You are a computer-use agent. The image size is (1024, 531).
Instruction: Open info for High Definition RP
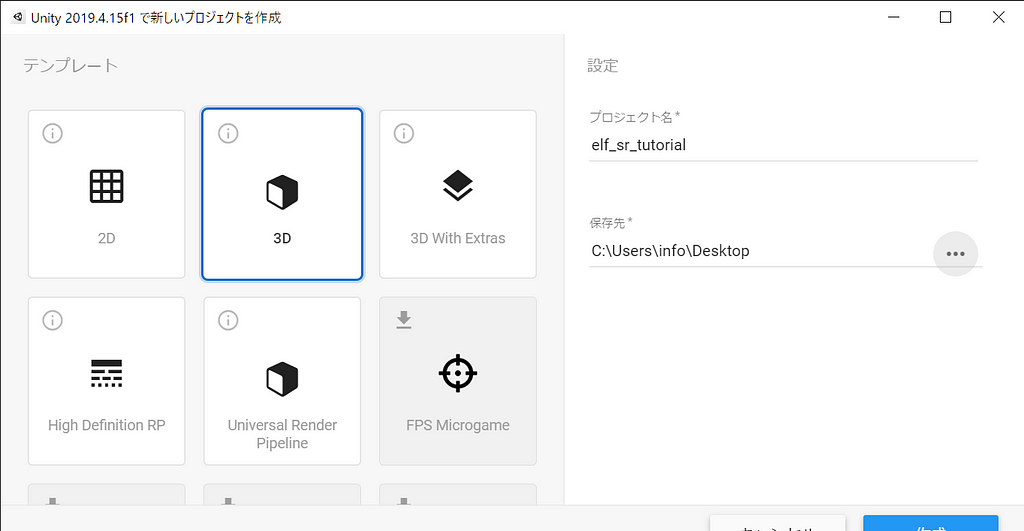(52, 320)
